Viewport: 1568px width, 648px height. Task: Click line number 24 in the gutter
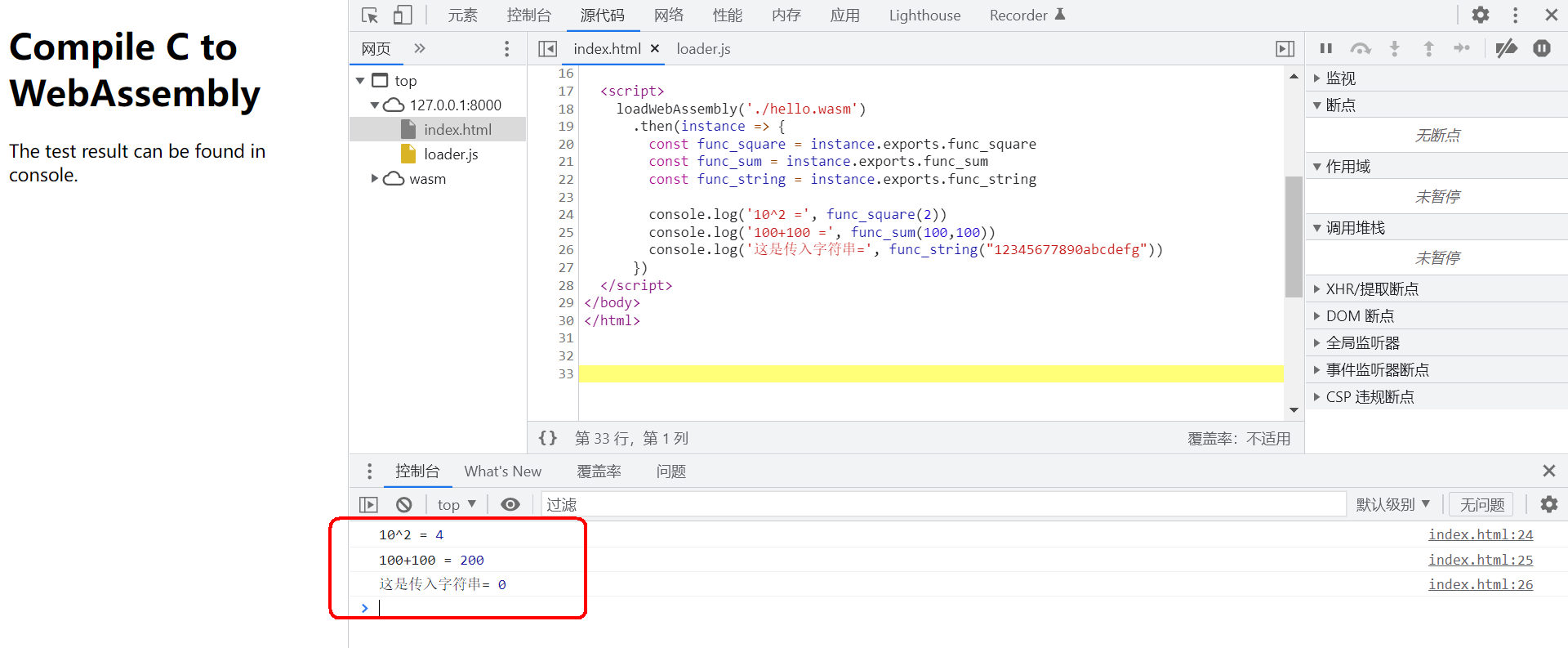point(566,215)
